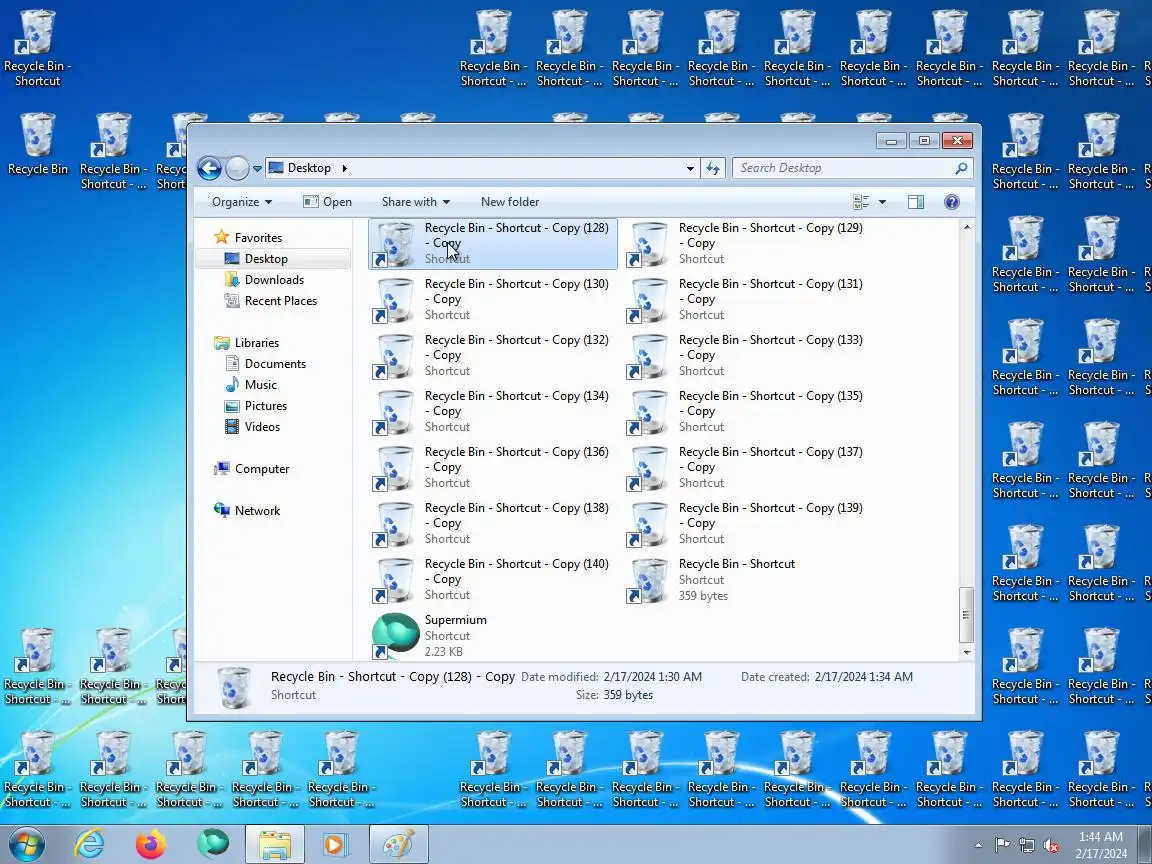1152x864 pixels.
Task: Select Recycle Bin - Shortcut - Copy (132) file
Action: [x=493, y=355]
